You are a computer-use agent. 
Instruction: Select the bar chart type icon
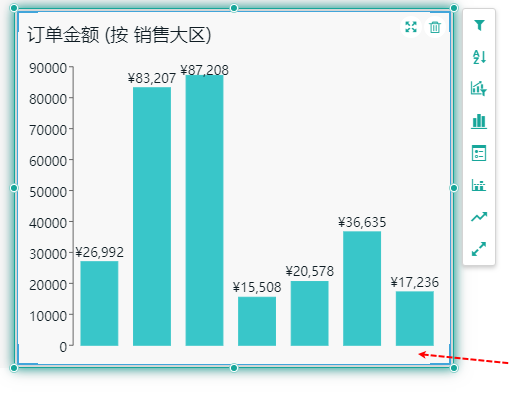[x=479, y=121]
